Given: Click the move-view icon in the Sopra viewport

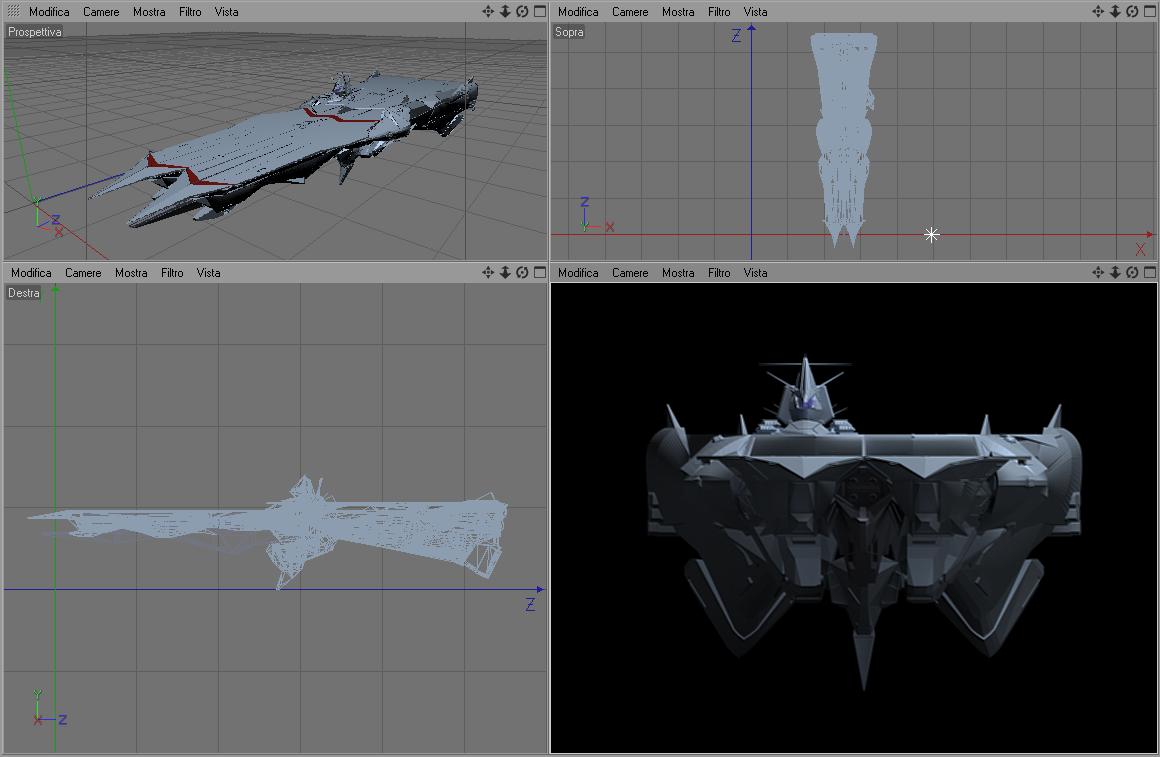Looking at the screenshot, I should [1097, 11].
